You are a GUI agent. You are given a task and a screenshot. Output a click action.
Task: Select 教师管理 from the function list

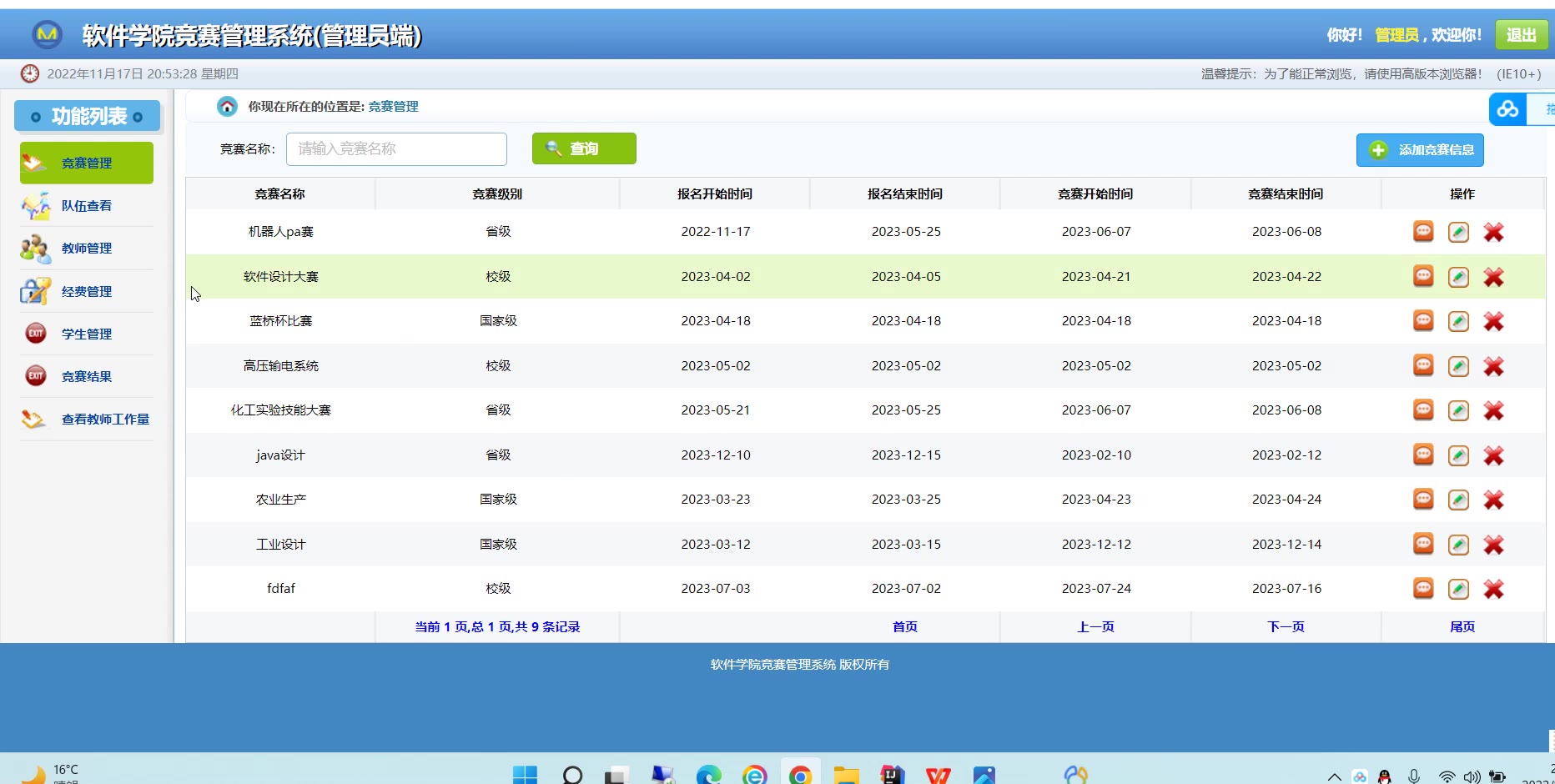(87, 249)
